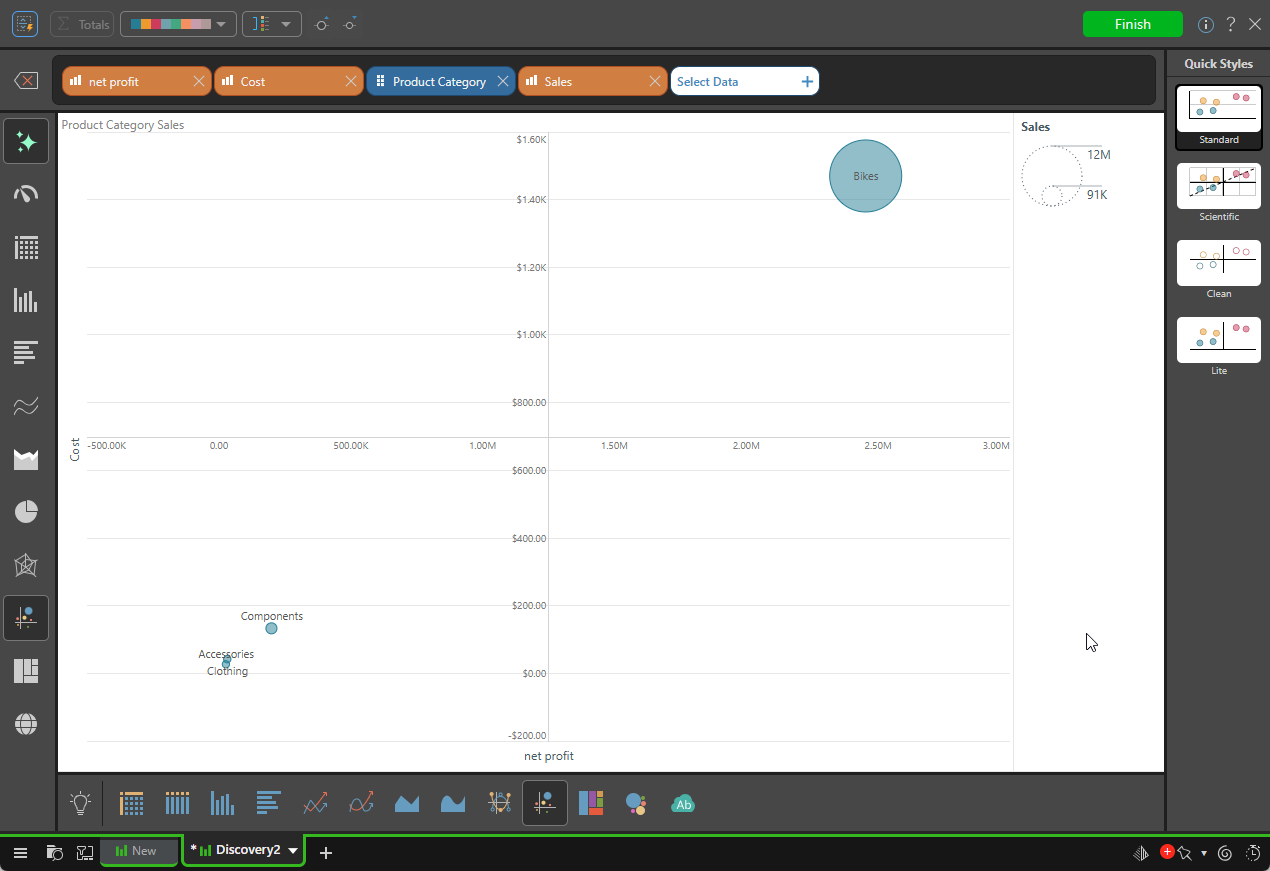Expand the legend layout dropdown
This screenshot has width=1270, height=871.
pos(271,24)
